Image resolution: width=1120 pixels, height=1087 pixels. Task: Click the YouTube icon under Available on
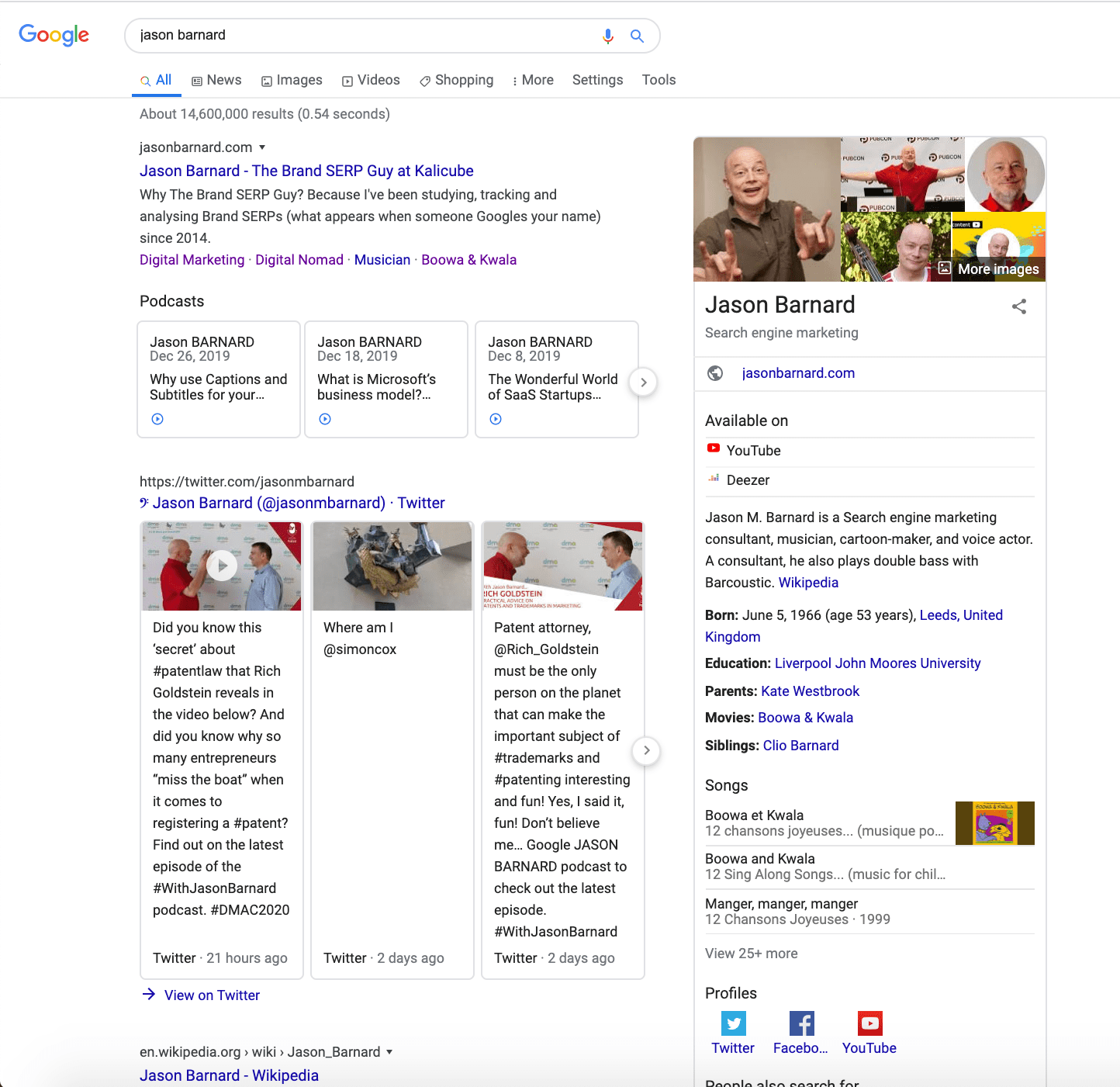pos(714,448)
